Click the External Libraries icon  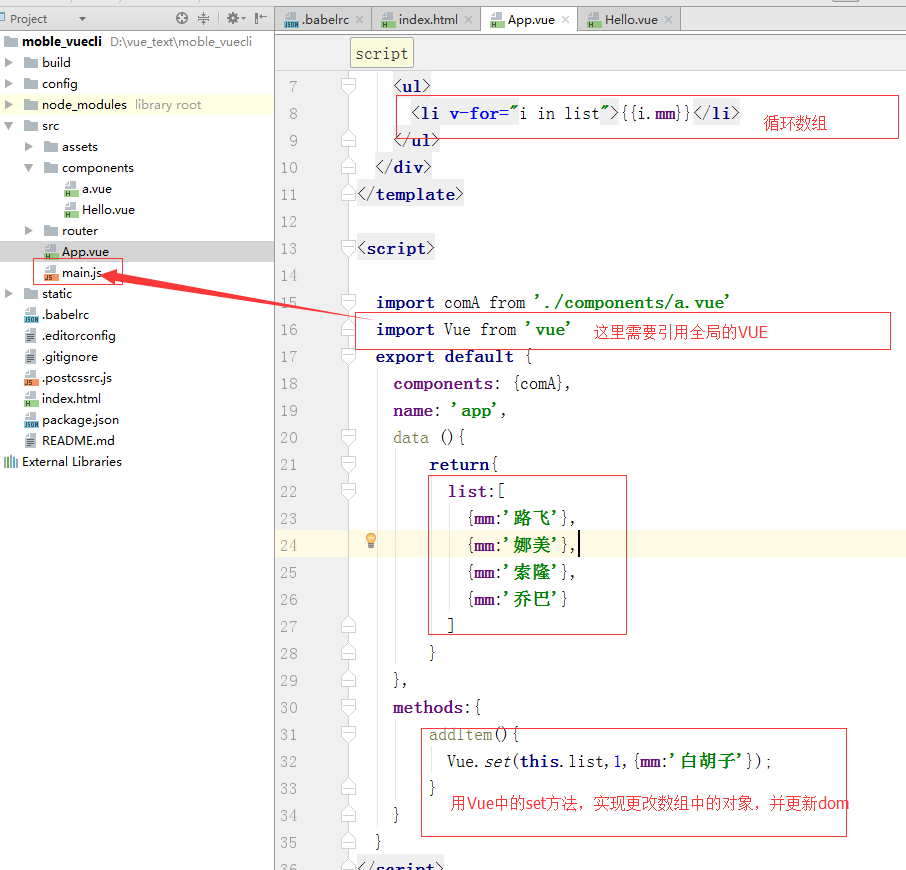click(x=11, y=462)
